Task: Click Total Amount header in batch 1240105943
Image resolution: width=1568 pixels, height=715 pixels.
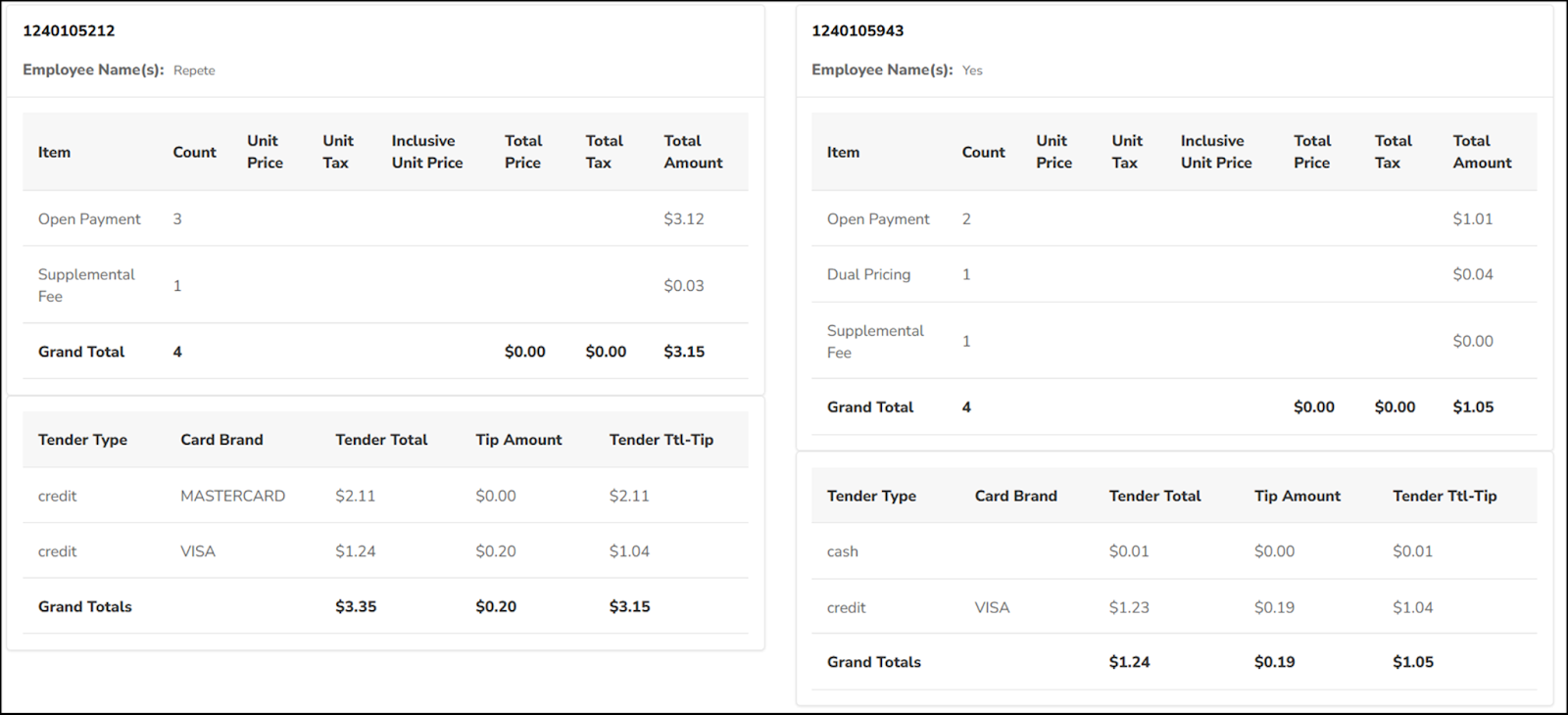Action: [1482, 152]
